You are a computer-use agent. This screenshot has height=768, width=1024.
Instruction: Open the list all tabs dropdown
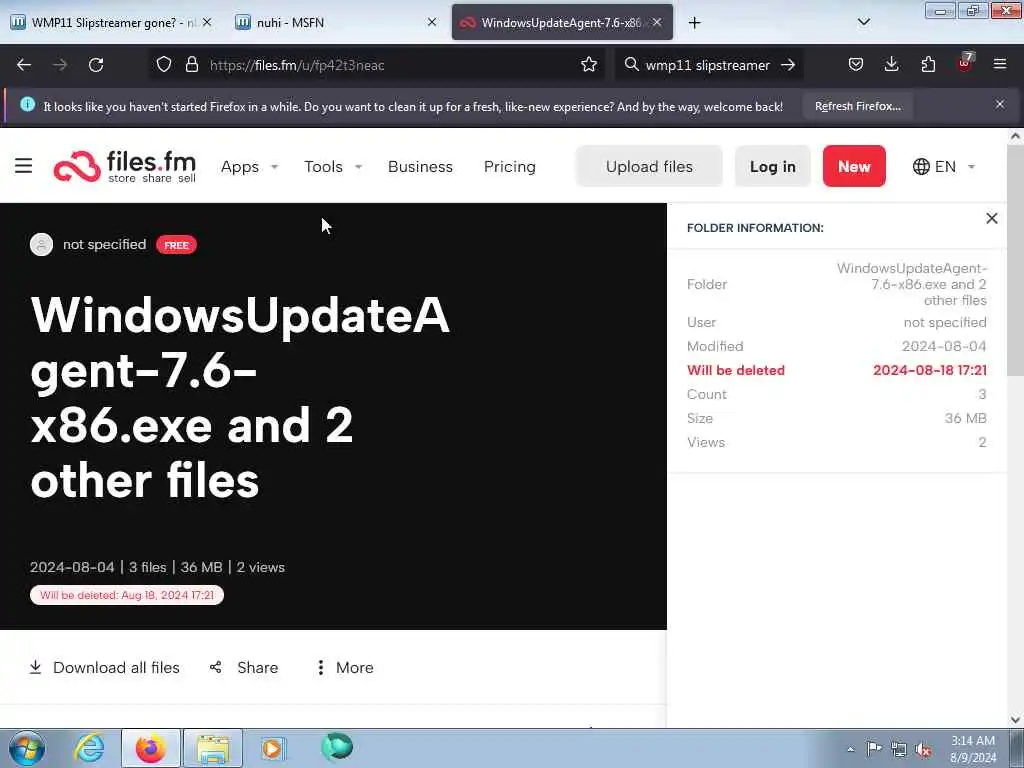[863, 22]
